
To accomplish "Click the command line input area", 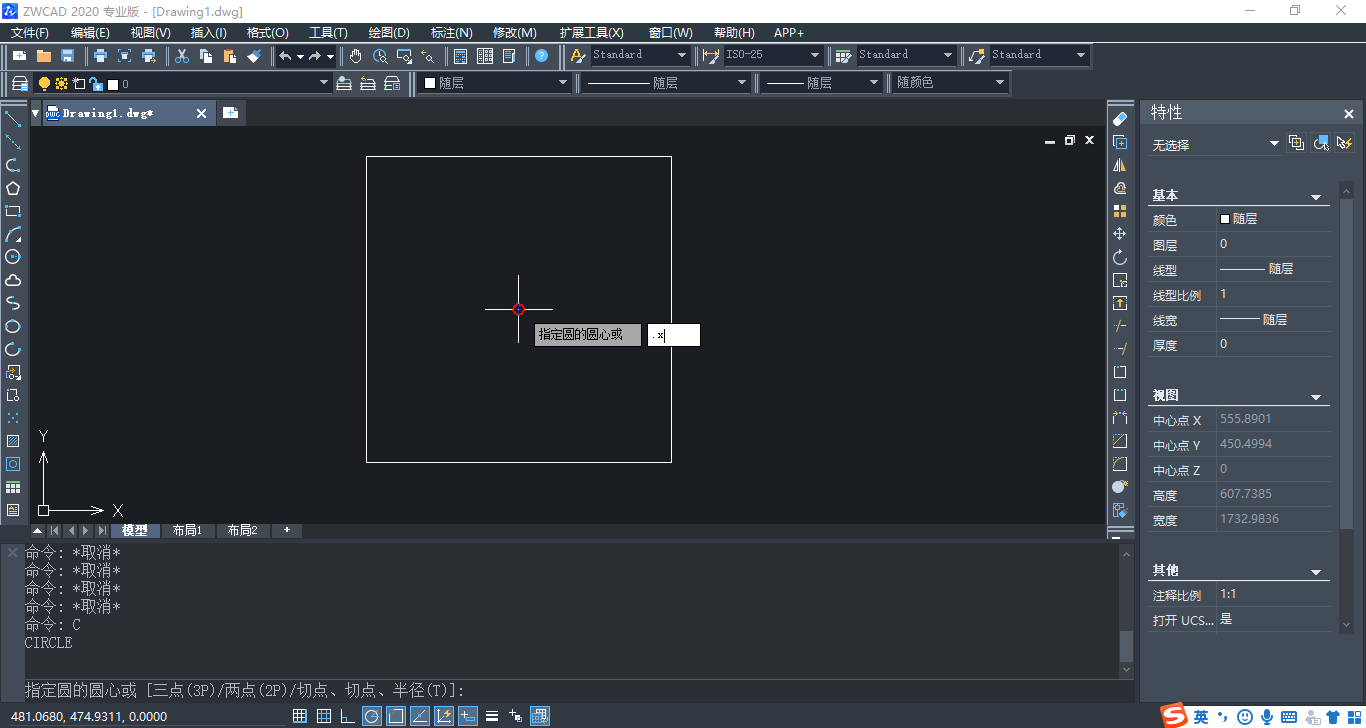I will point(400,690).
